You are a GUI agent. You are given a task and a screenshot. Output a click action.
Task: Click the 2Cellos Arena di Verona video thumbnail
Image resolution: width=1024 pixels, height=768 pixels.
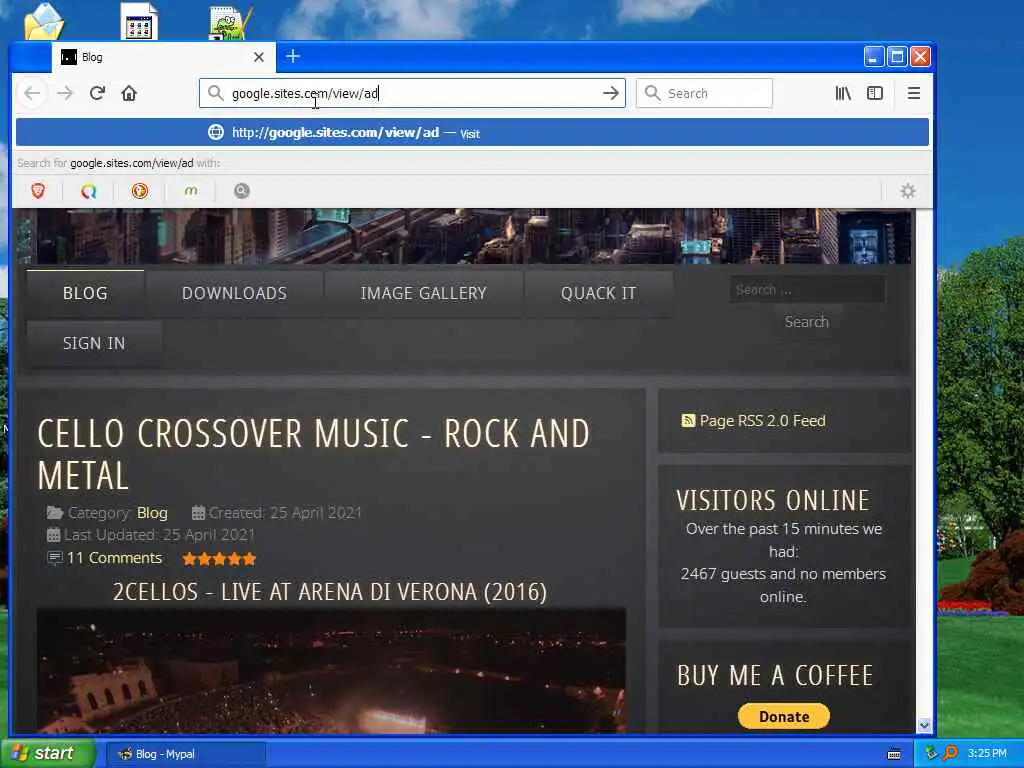pyautogui.click(x=331, y=671)
